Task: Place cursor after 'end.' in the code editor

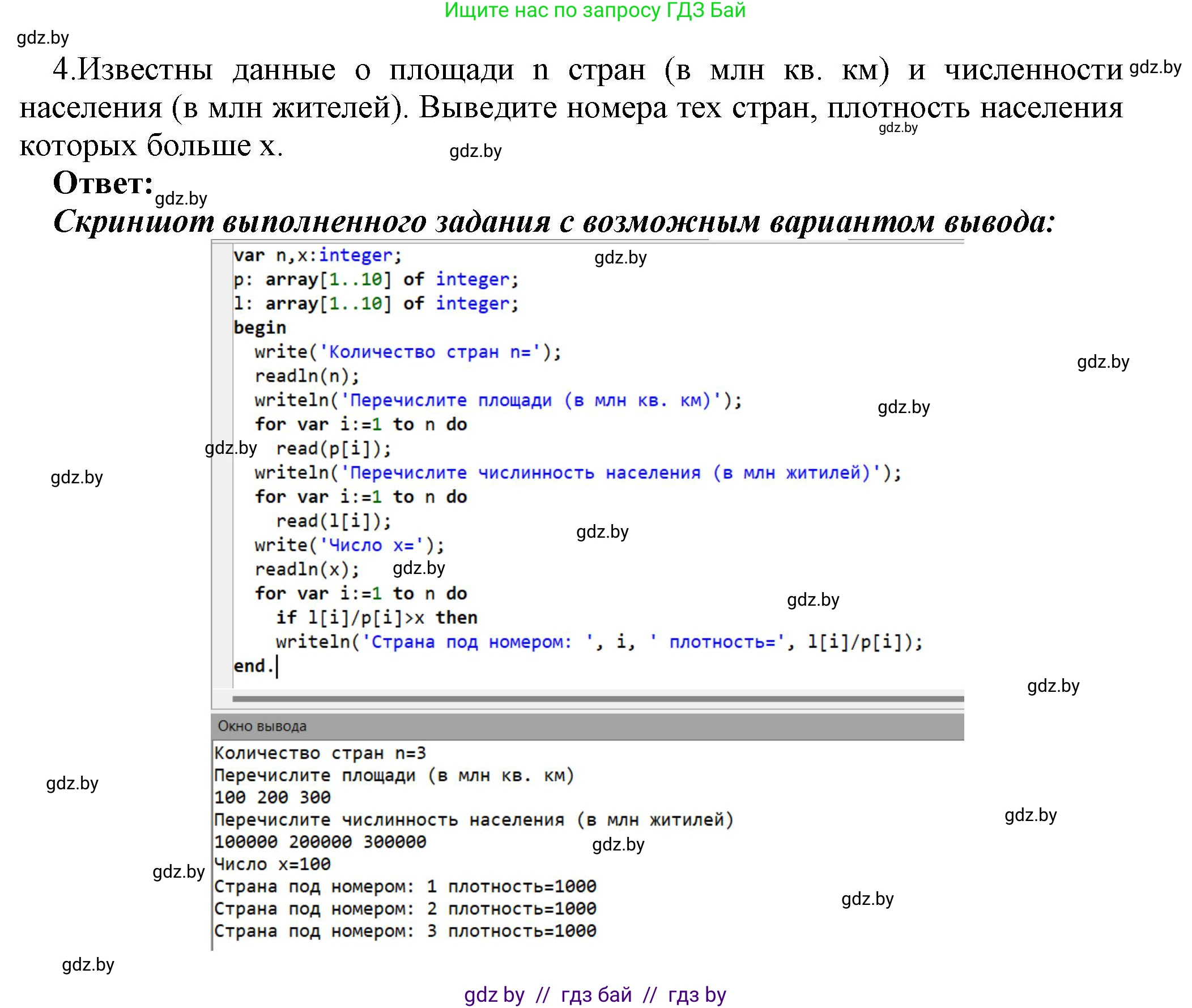Action: click(x=278, y=665)
